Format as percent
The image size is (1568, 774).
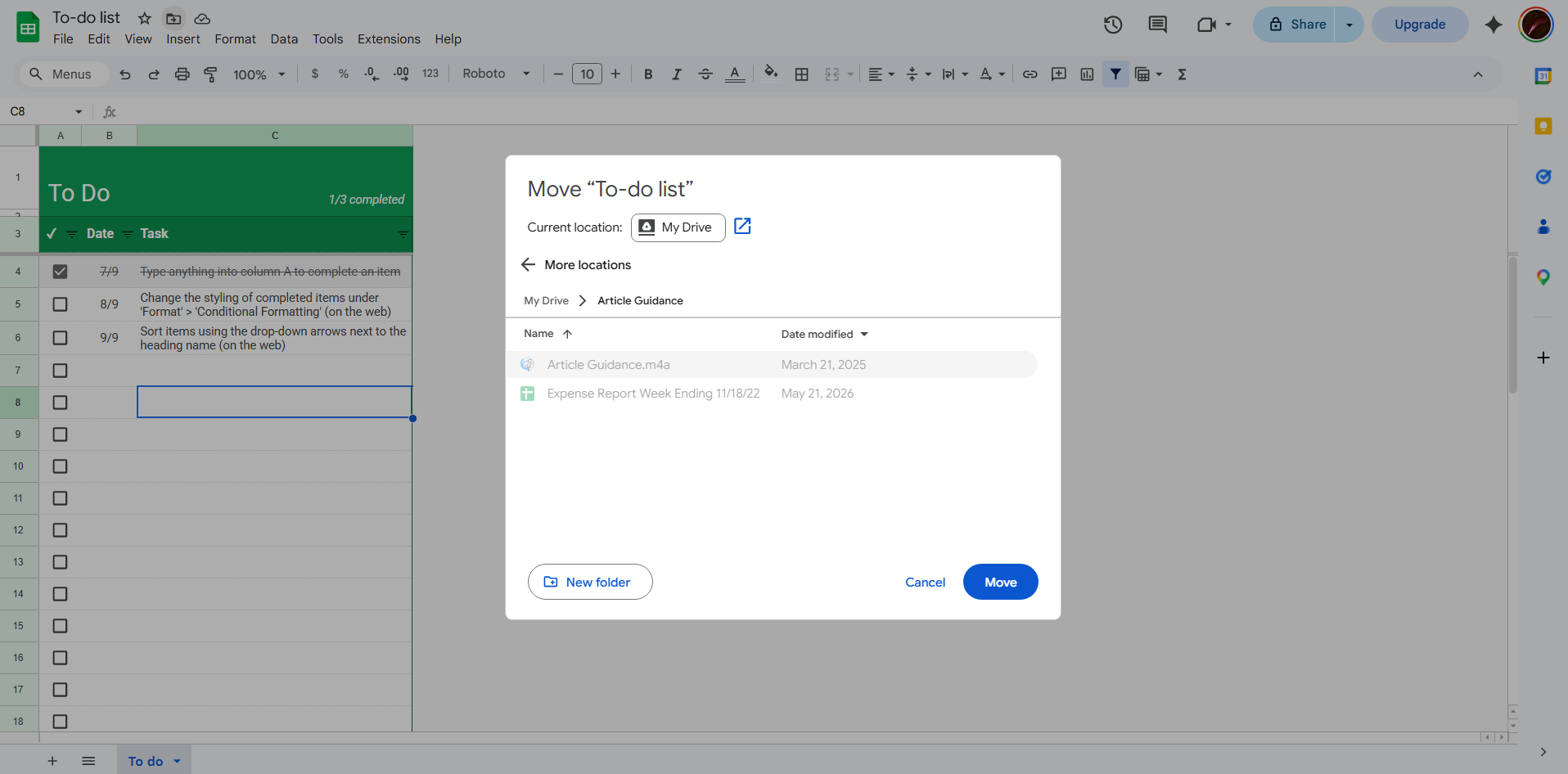[x=344, y=74]
